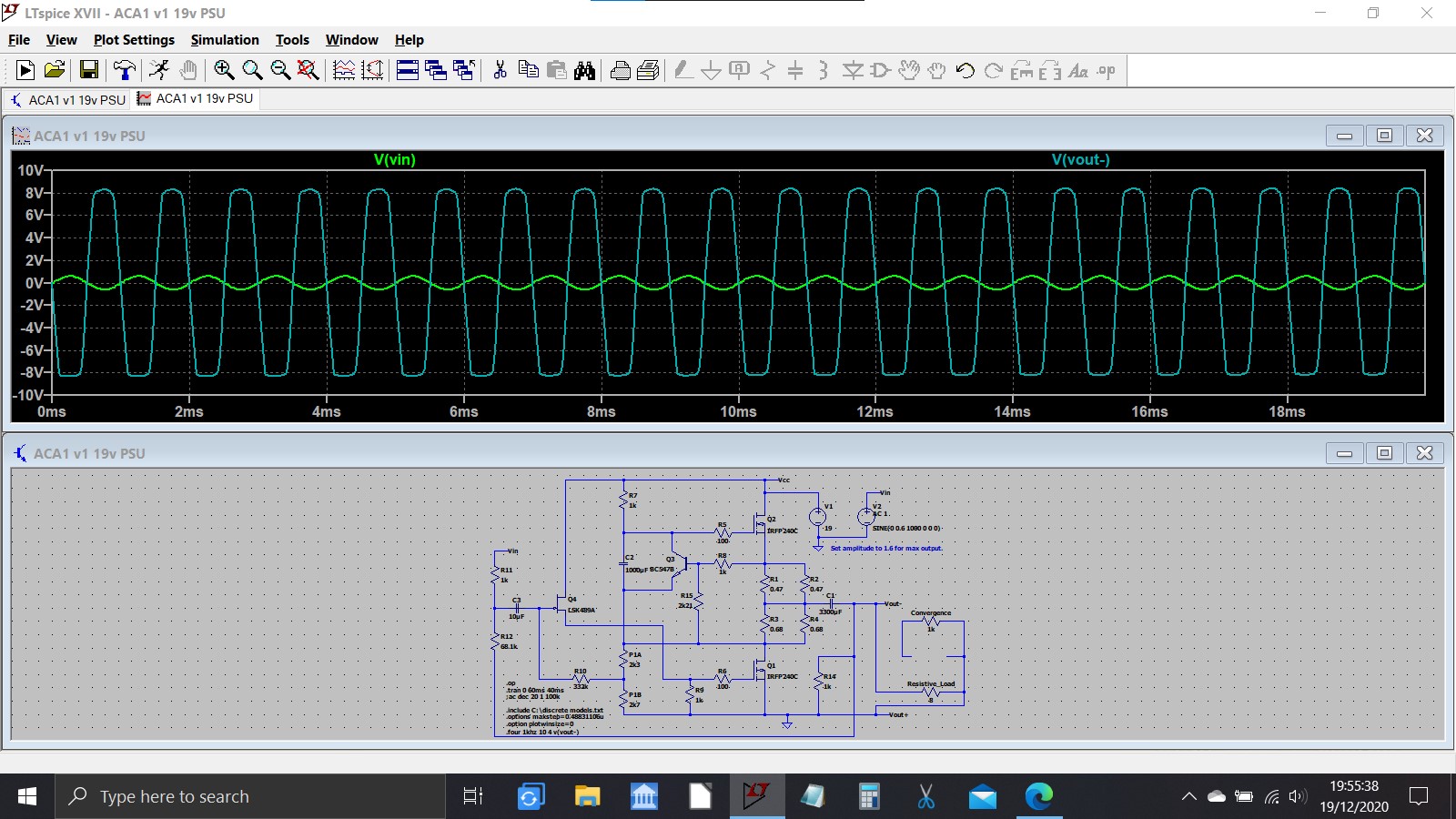Save using the floppy disk icon
This screenshot has height=819, width=1456.
coord(88,70)
